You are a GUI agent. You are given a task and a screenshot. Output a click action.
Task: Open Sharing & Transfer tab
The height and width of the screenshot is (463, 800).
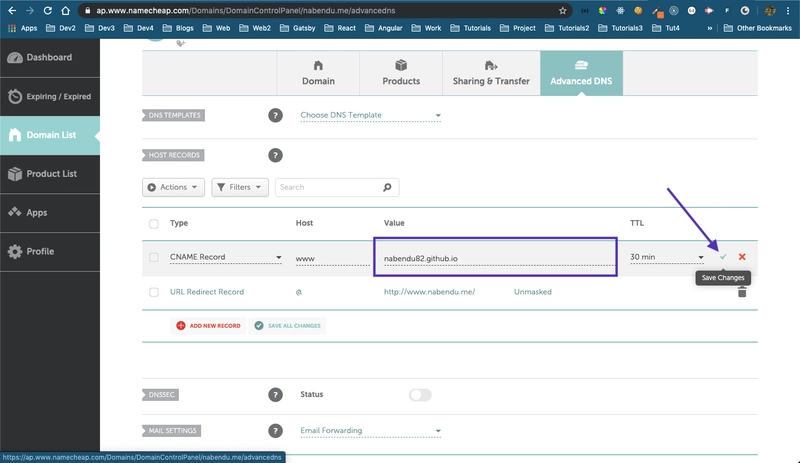click(x=491, y=73)
